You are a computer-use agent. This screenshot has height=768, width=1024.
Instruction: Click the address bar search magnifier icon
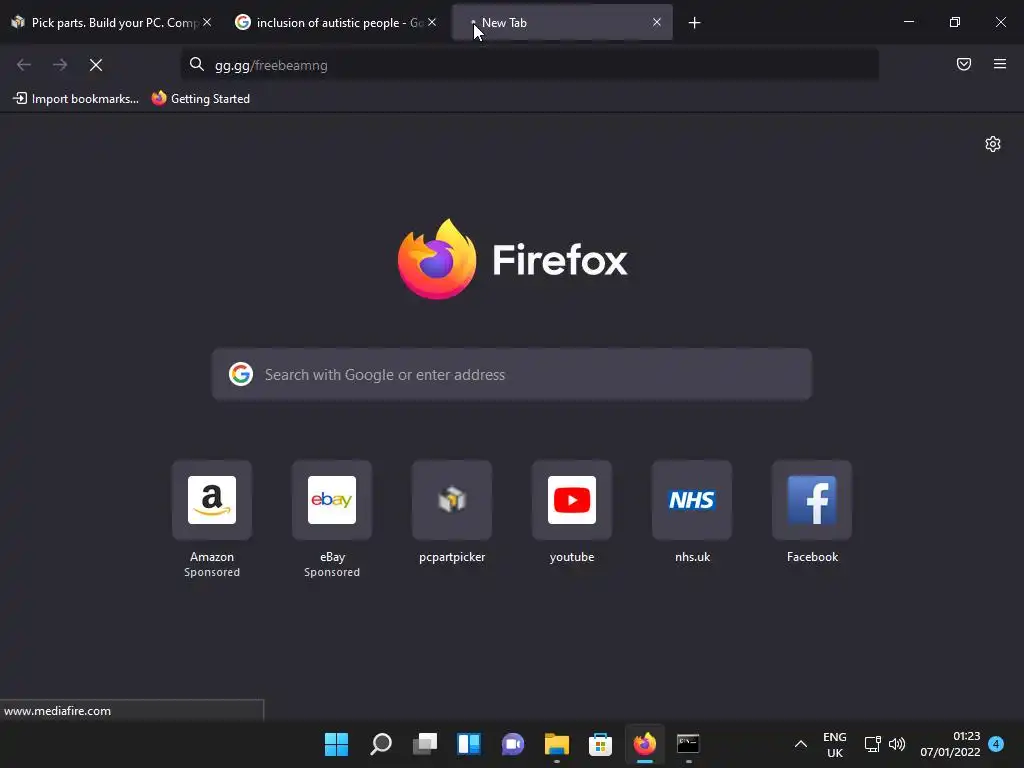click(197, 65)
